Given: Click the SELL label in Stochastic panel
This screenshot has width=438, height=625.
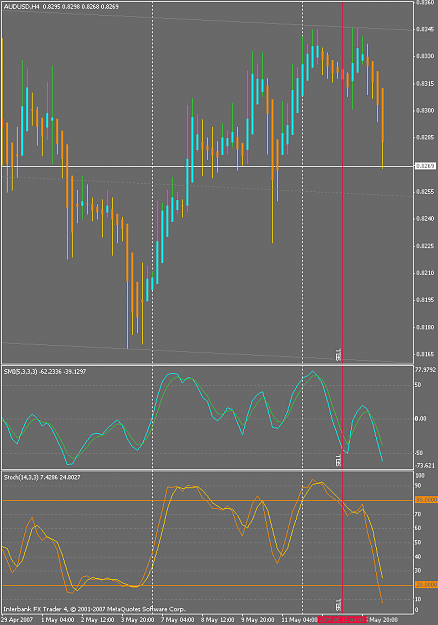Looking at the screenshot, I should (x=339, y=605).
